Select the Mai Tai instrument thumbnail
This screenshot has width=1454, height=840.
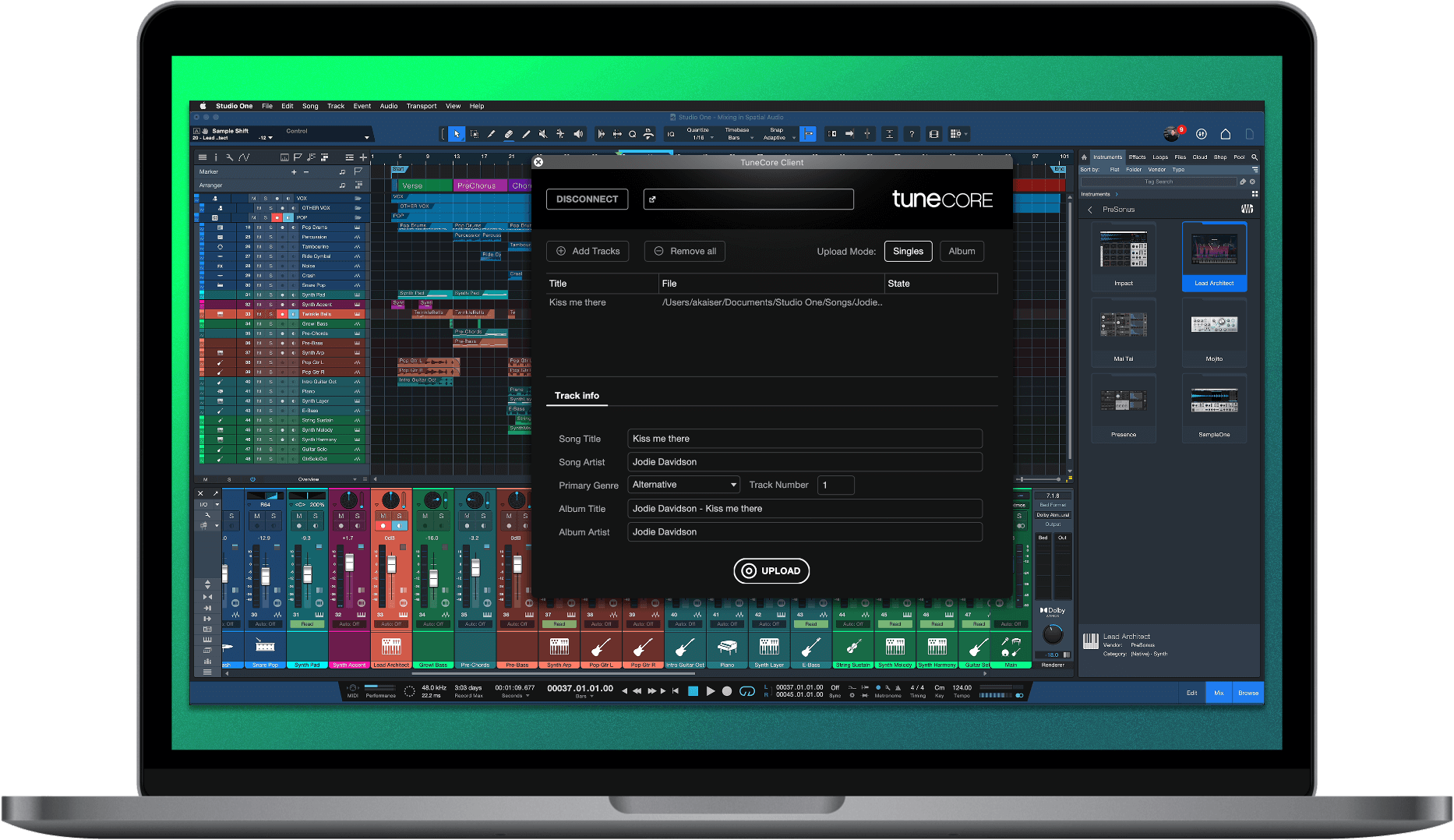[1123, 326]
